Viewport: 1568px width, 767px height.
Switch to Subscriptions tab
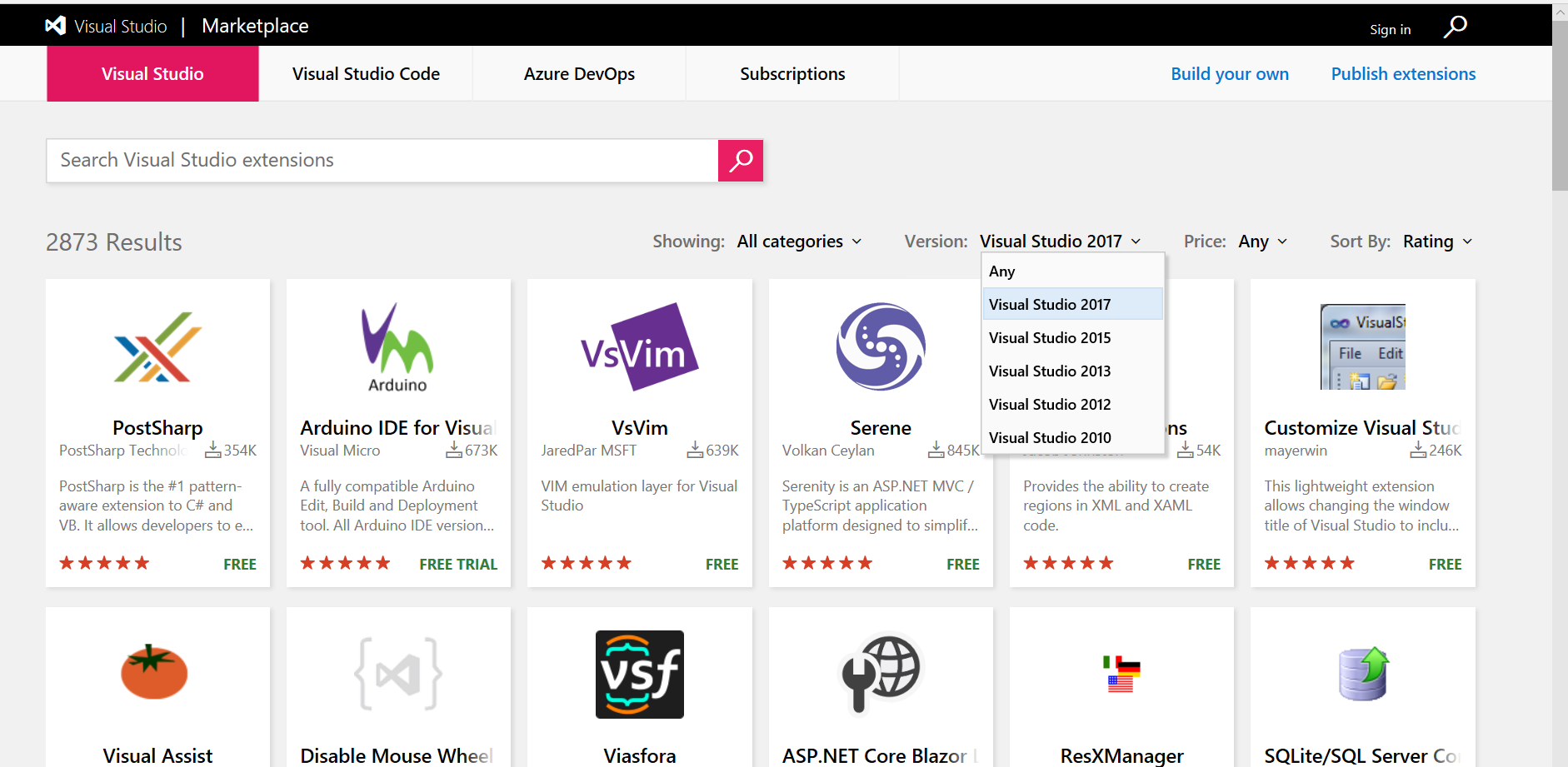coord(792,73)
